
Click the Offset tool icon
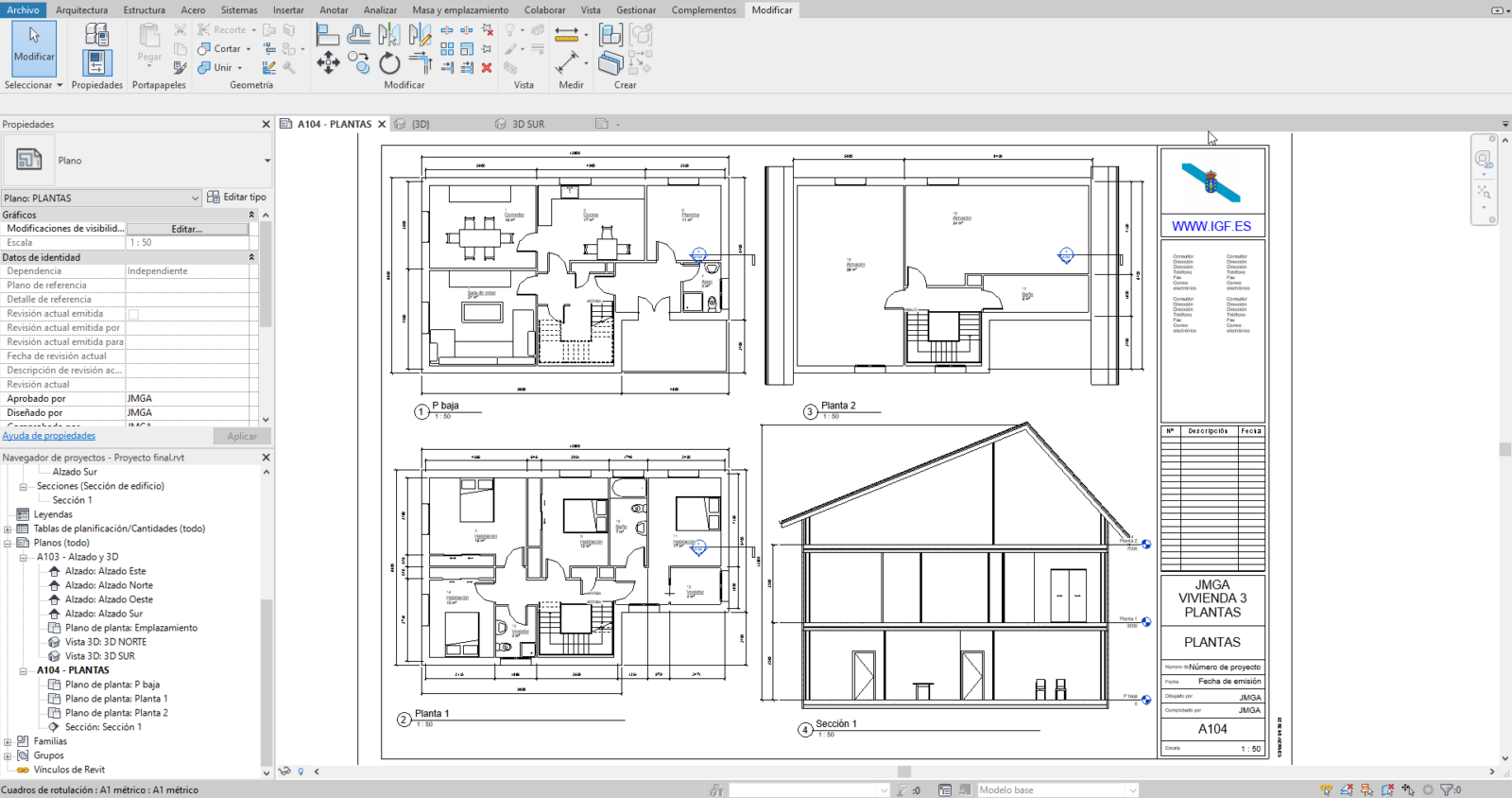click(358, 36)
